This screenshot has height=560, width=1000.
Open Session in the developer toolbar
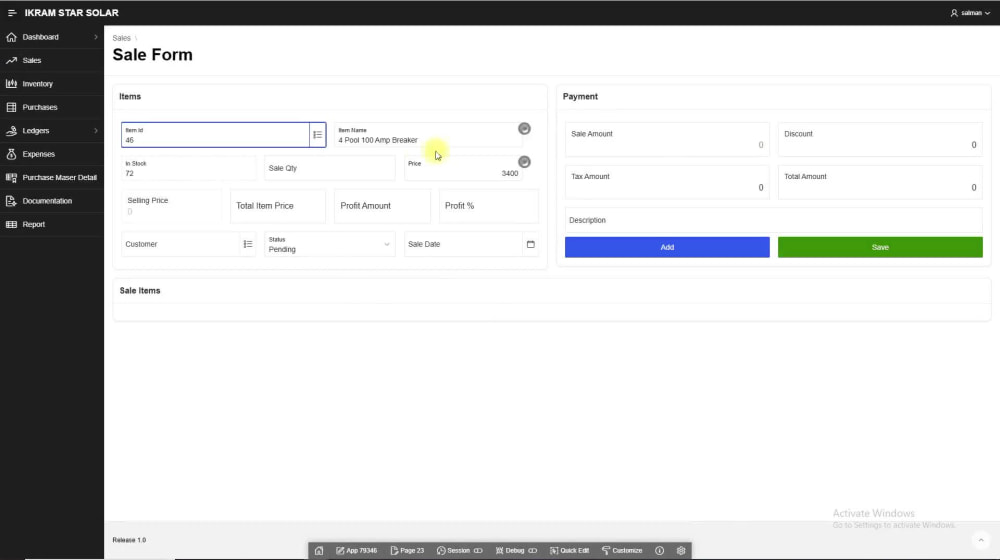click(460, 550)
